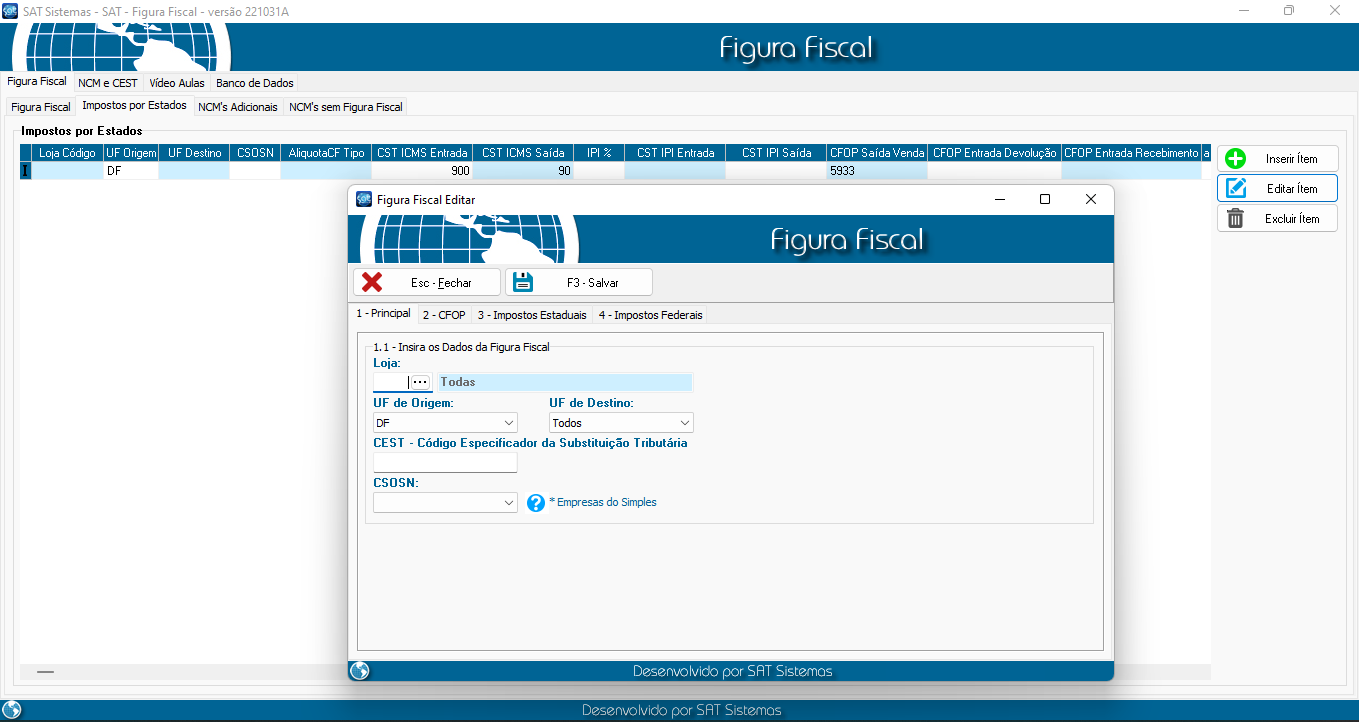Click the CFOP Saída Venda column header
The width and height of the screenshot is (1359, 722).
pos(876,153)
